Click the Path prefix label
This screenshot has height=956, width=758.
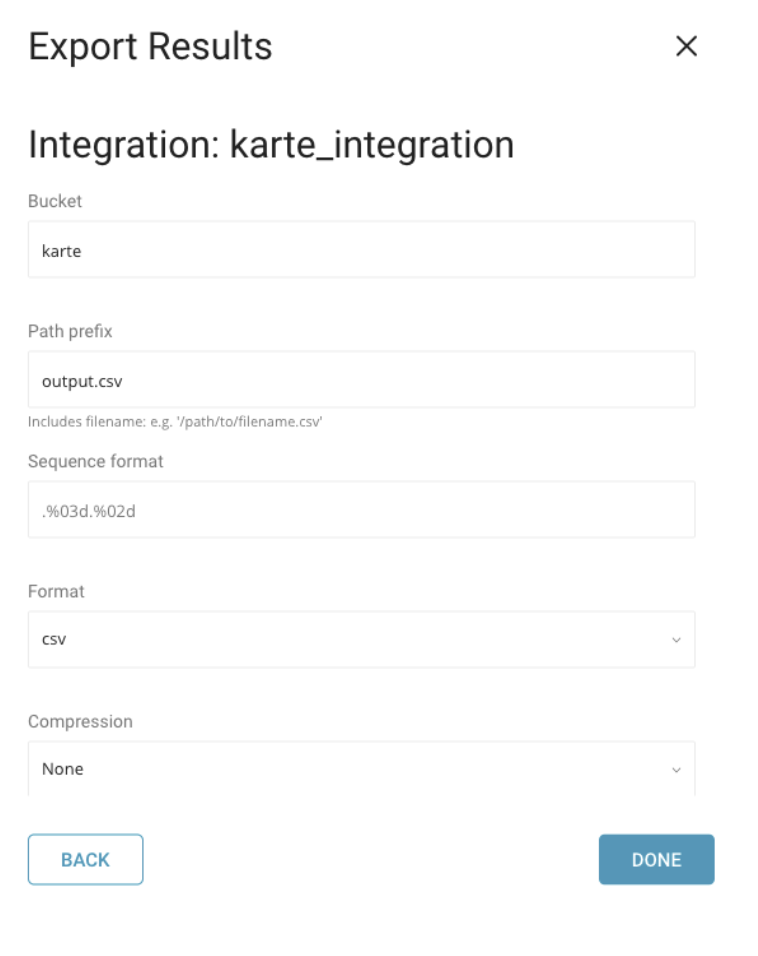[x=70, y=331]
